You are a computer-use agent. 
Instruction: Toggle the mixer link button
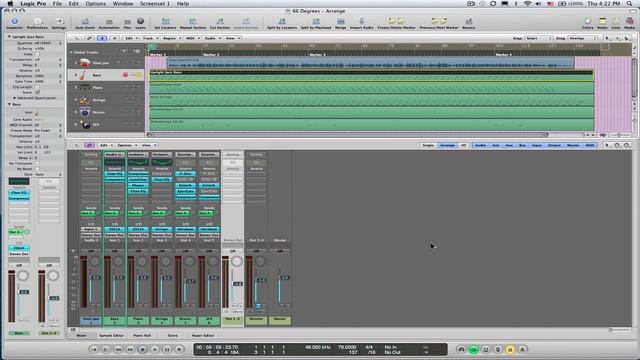pos(89,145)
